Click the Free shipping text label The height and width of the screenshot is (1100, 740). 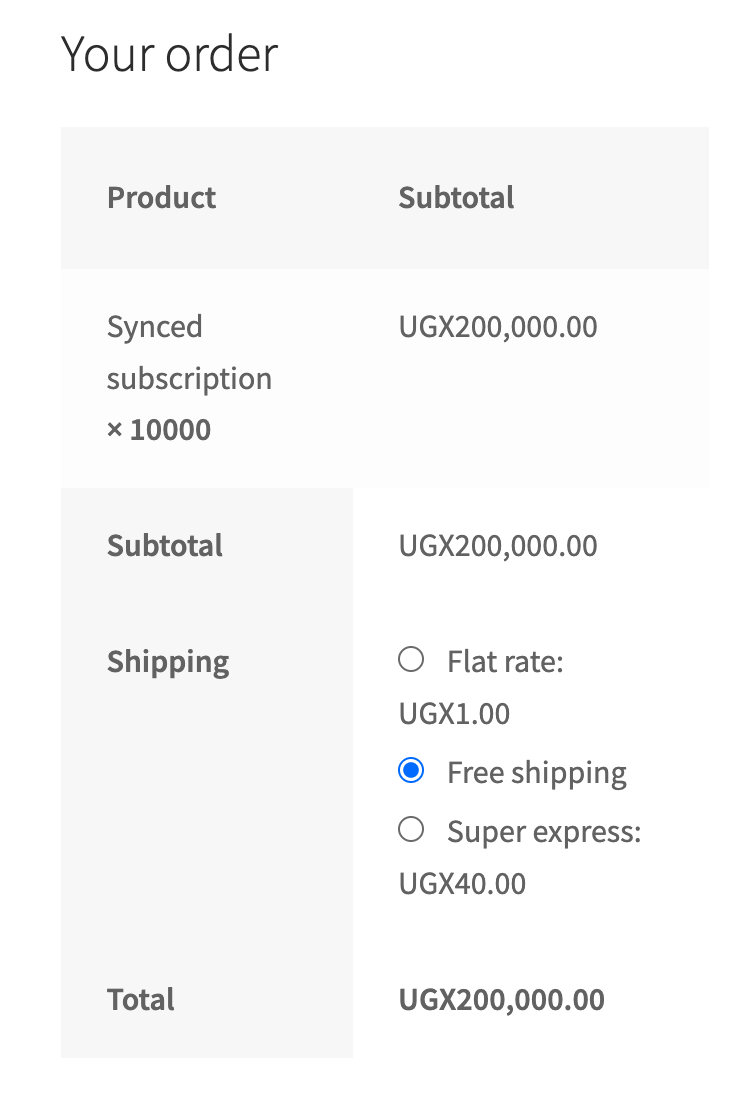tap(538, 771)
